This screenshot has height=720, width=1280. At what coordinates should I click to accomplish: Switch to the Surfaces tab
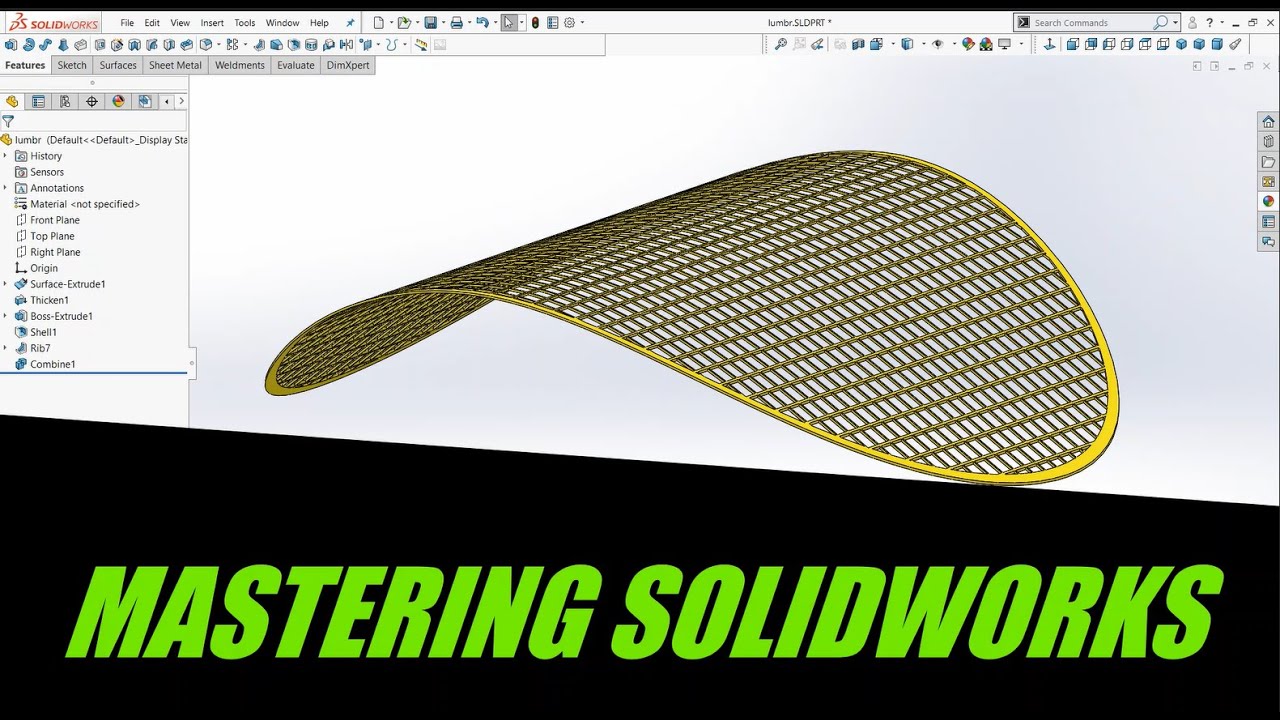(118, 65)
